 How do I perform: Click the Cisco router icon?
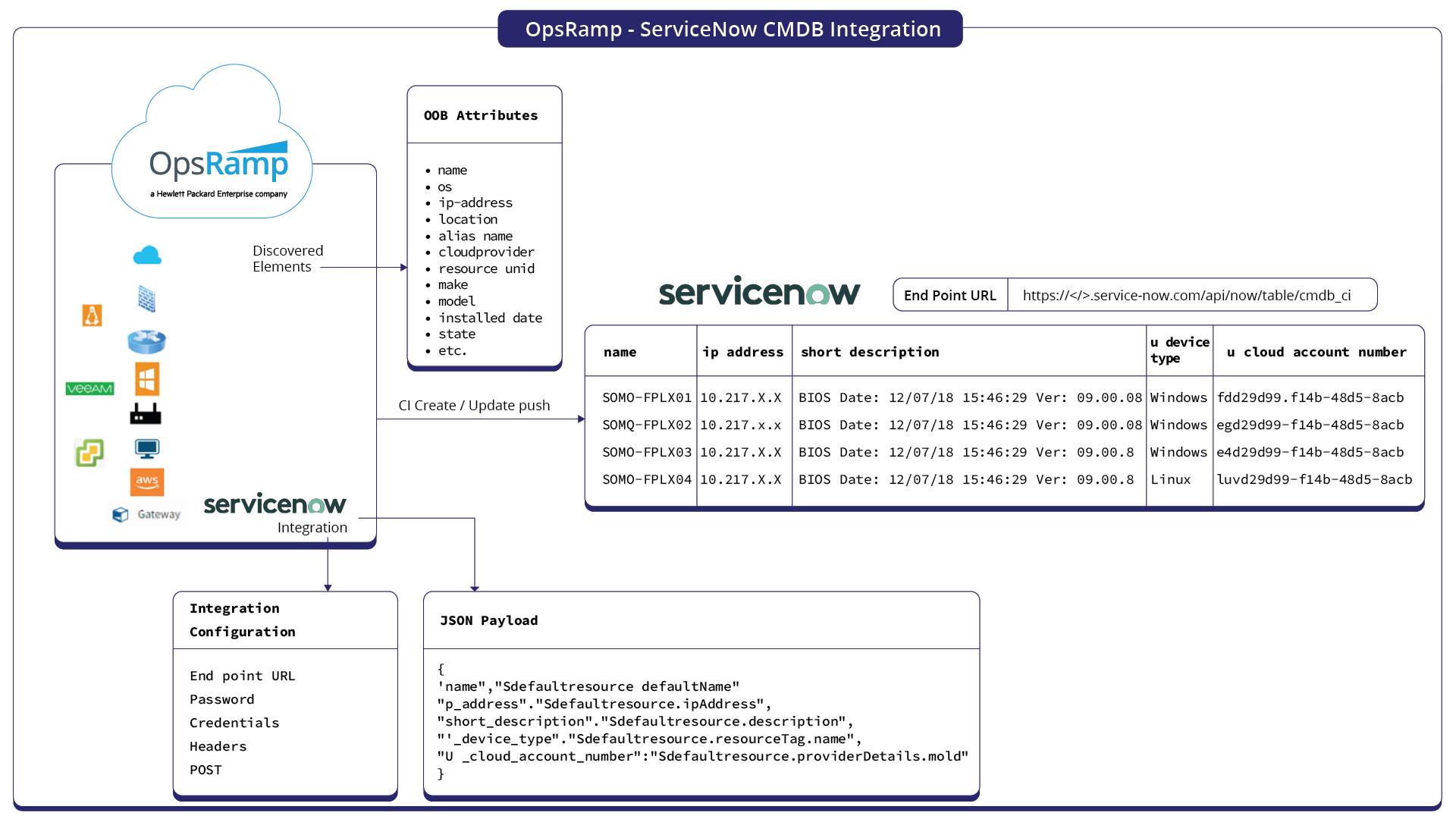[x=146, y=342]
